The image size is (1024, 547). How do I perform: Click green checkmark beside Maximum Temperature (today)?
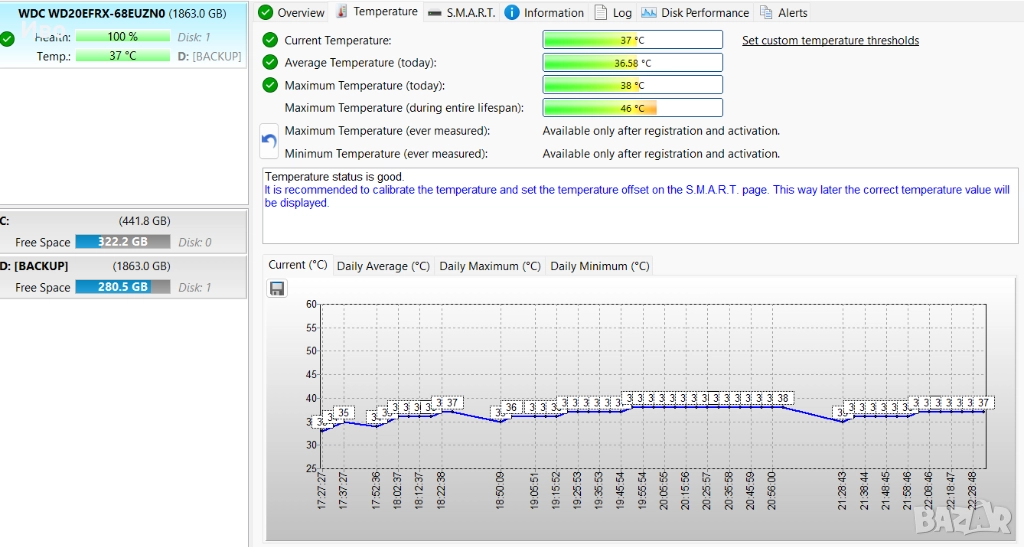pyautogui.click(x=270, y=85)
